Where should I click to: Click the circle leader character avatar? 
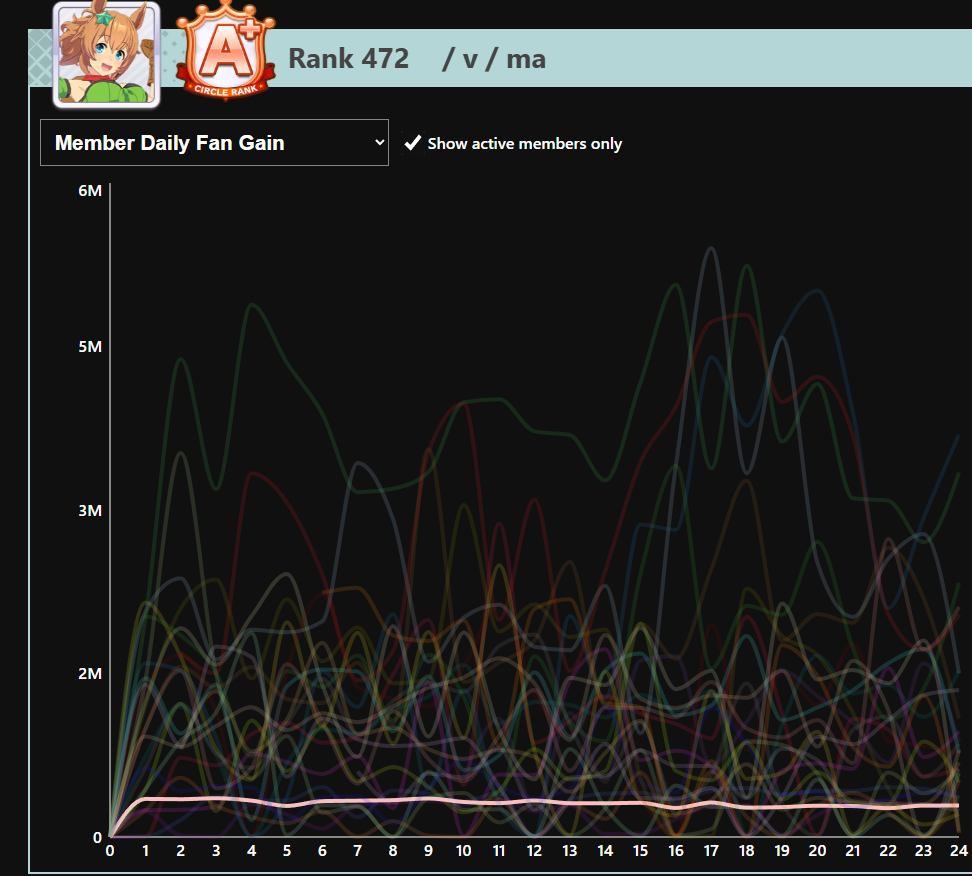pyautogui.click(x=107, y=55)
